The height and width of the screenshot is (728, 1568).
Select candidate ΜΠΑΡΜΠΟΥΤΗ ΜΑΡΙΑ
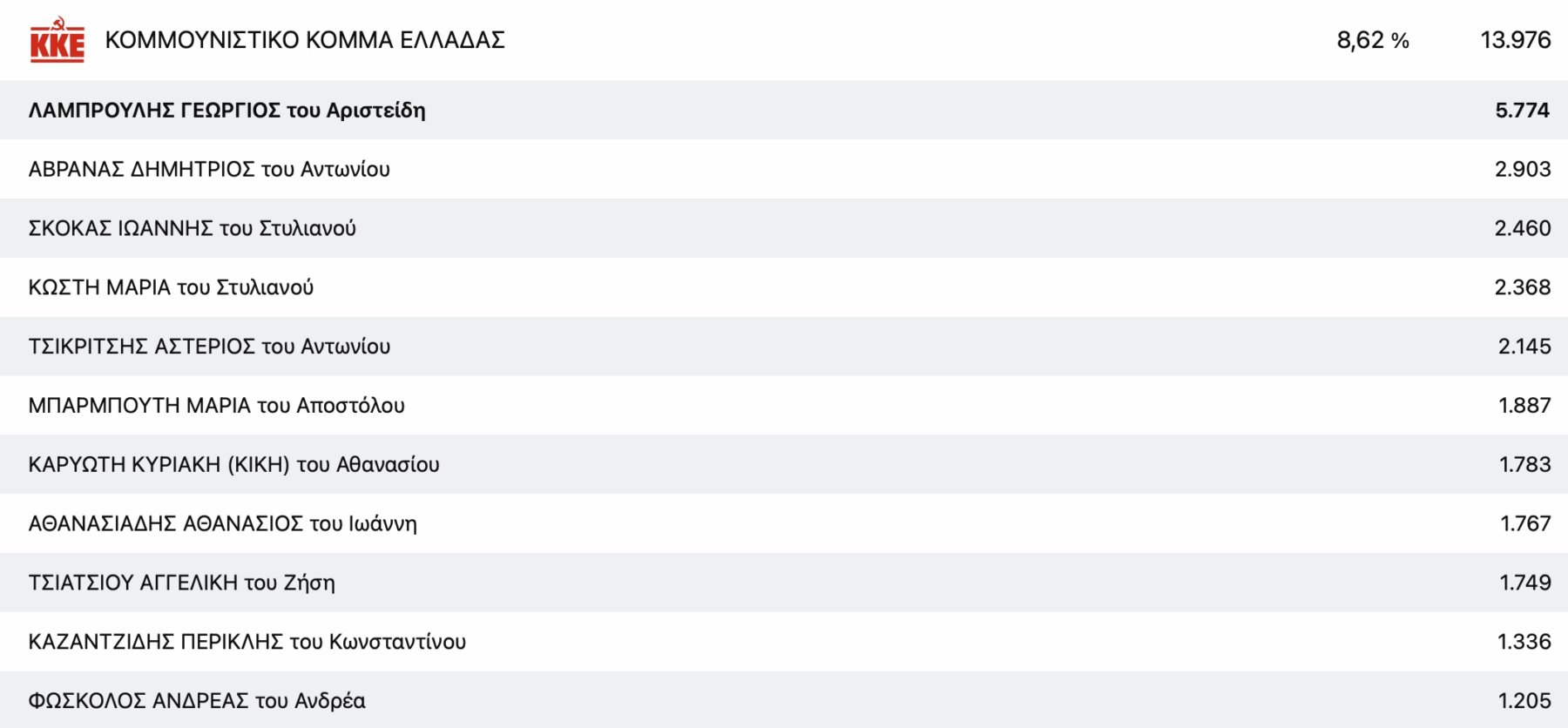pyautogui.click(x=216, y=406)
